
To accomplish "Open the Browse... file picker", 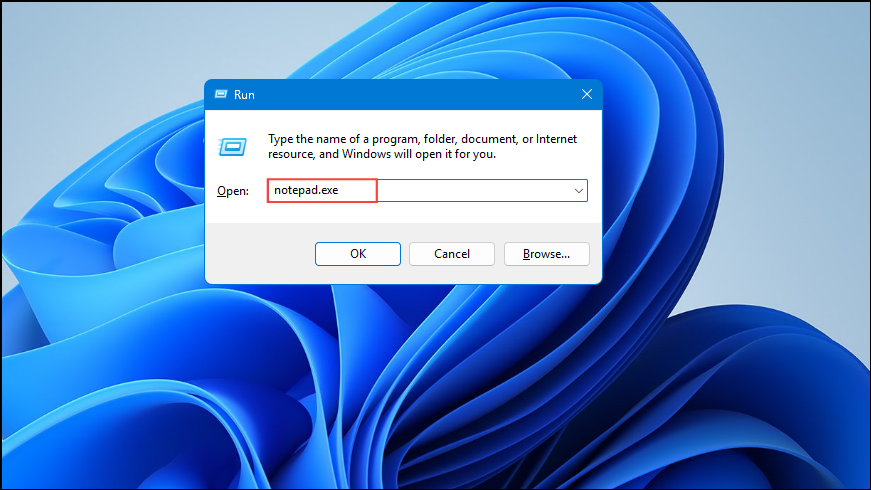I will click(x=547, y=254).
